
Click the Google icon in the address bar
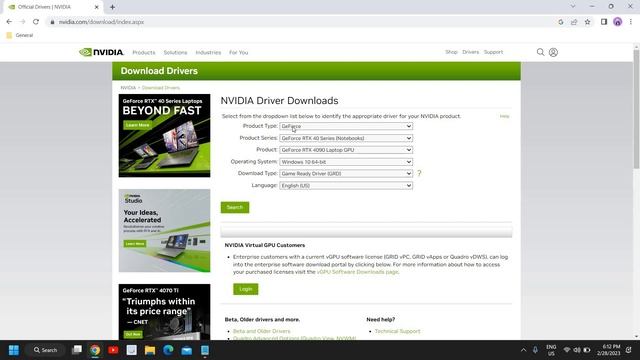click(x=561, y=22)
